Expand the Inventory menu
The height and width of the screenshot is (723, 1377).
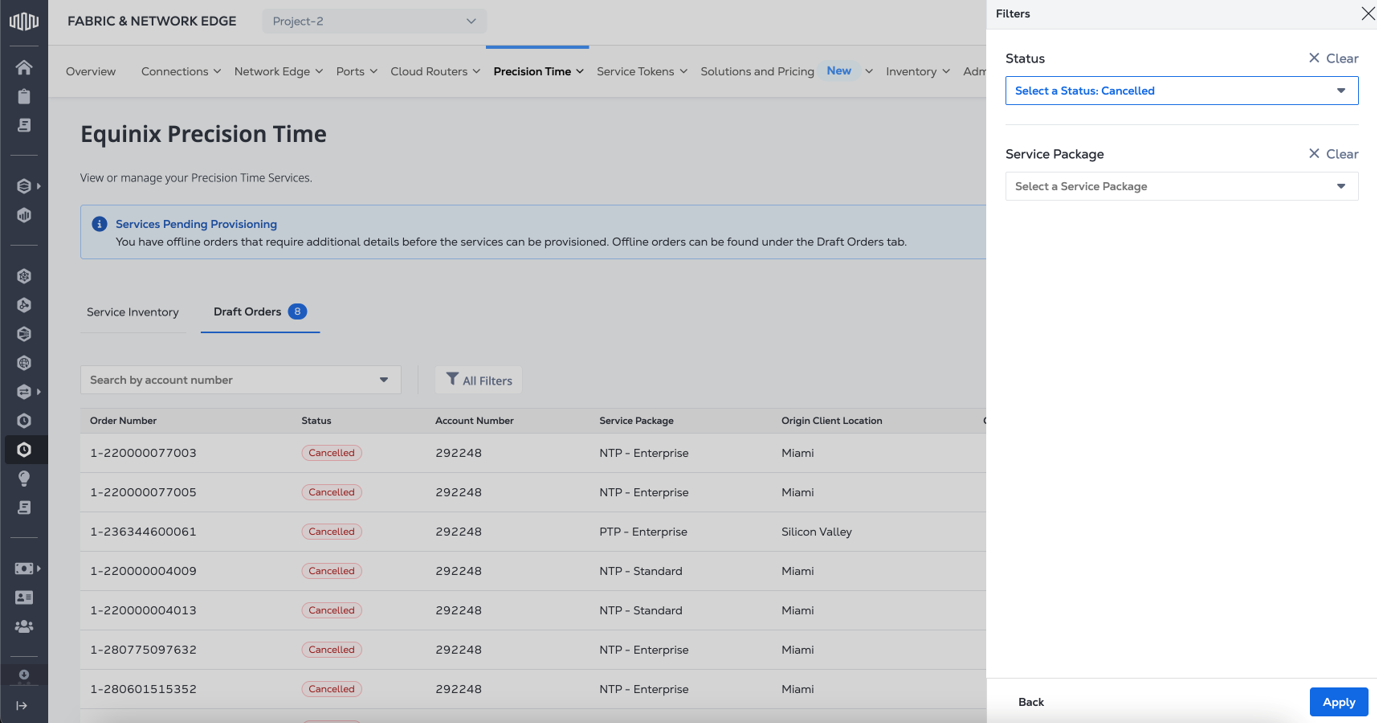click(x=917, y=71)
